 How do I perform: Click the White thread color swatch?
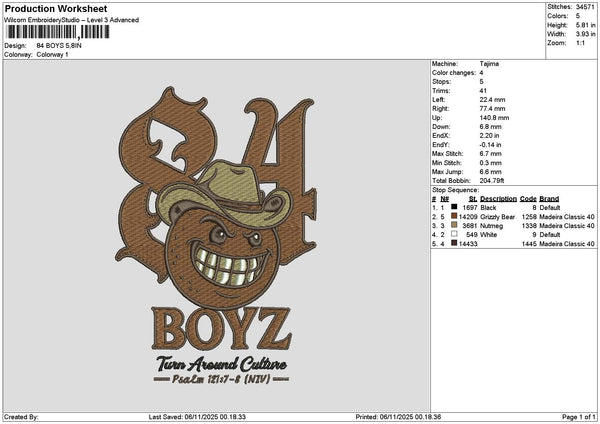pyautogui.click(x=454, y=234)
